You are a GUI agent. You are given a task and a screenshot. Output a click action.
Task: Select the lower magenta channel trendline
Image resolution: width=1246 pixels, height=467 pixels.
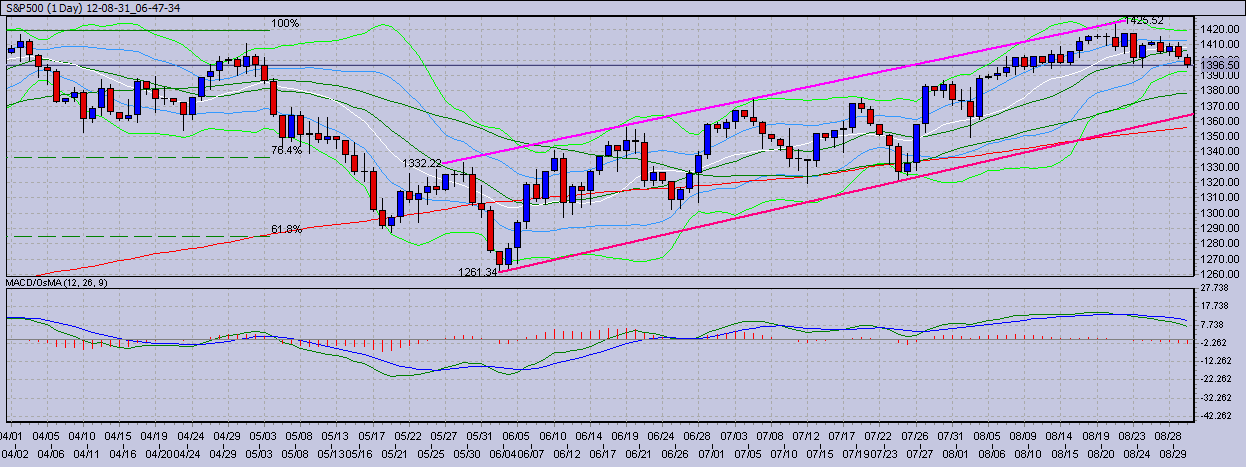845,193
